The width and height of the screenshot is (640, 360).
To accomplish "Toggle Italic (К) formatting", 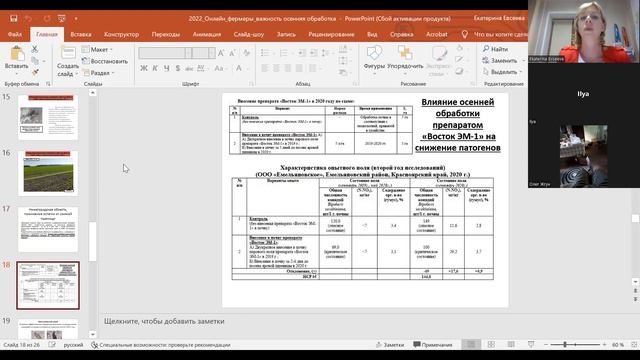I will point(155,68).
